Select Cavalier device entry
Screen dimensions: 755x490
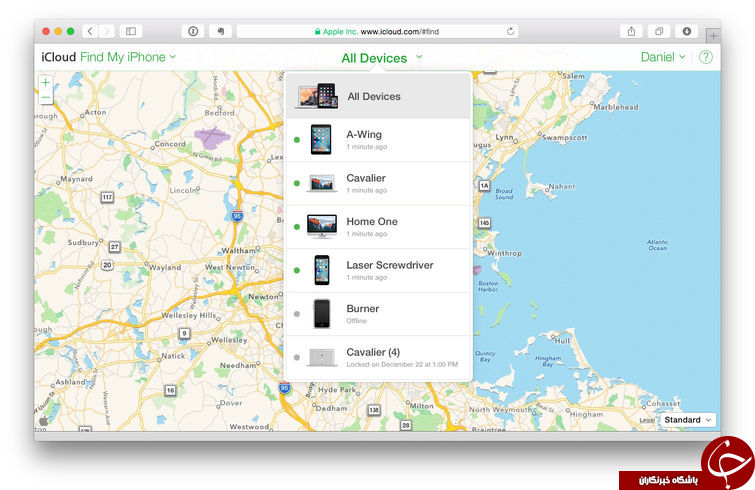(378, 183)
